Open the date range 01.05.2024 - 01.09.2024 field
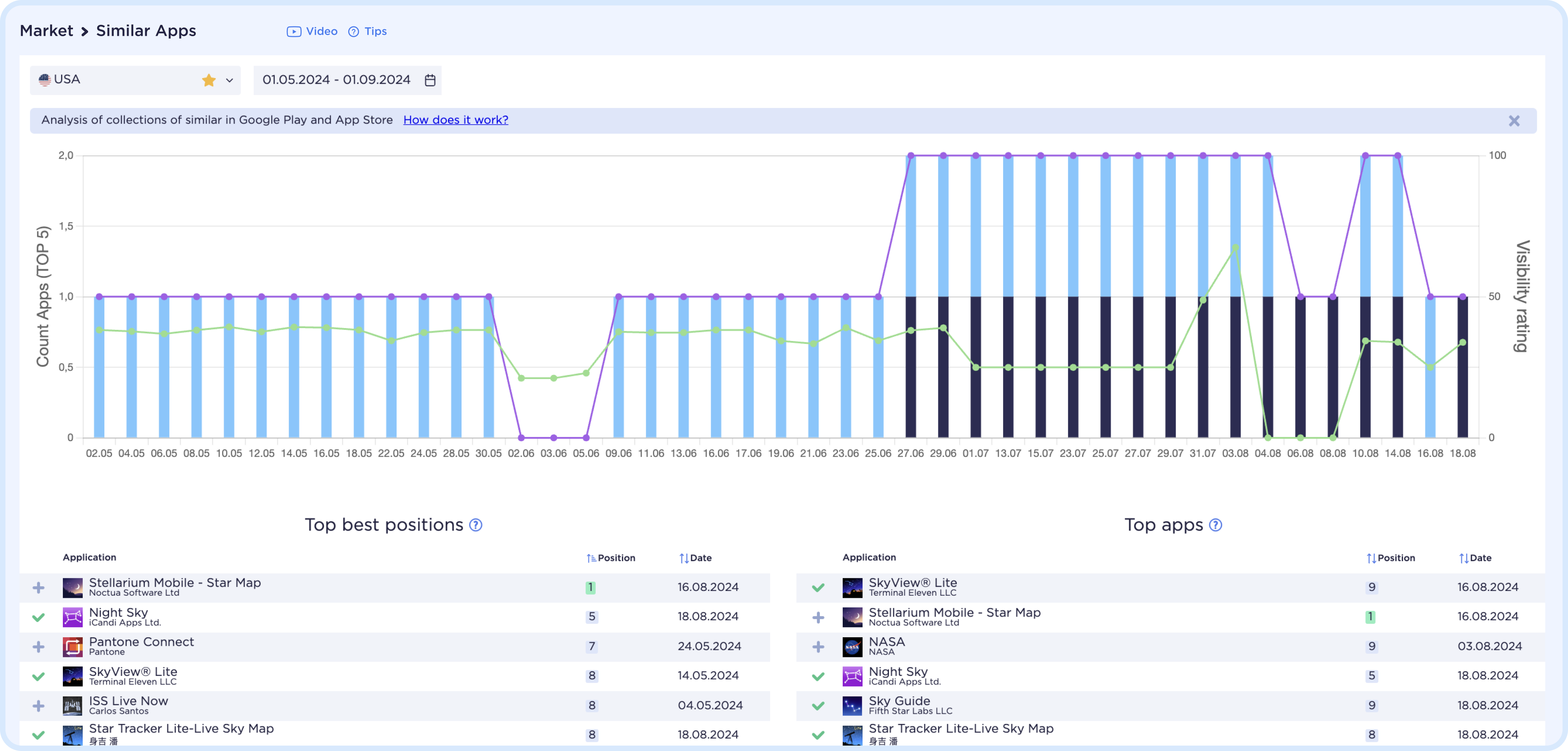The image size is (1568, 751). [347, 80]
